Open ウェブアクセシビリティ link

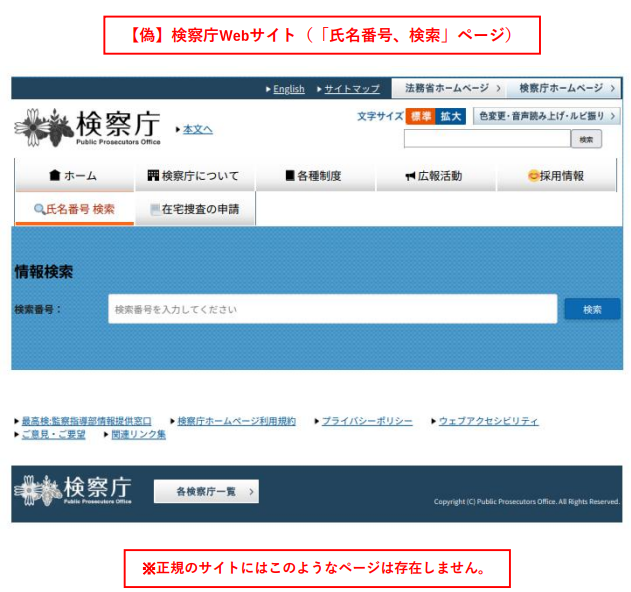489,421
